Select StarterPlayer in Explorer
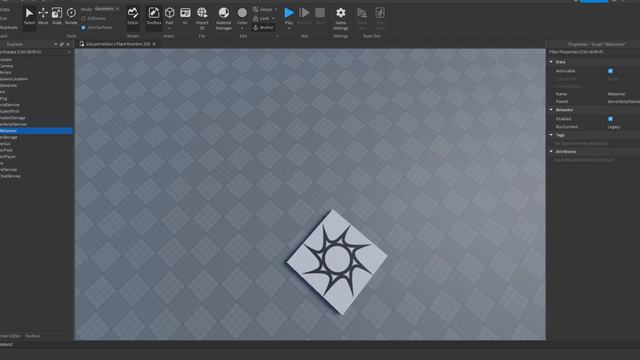 [x=8, y=156]
